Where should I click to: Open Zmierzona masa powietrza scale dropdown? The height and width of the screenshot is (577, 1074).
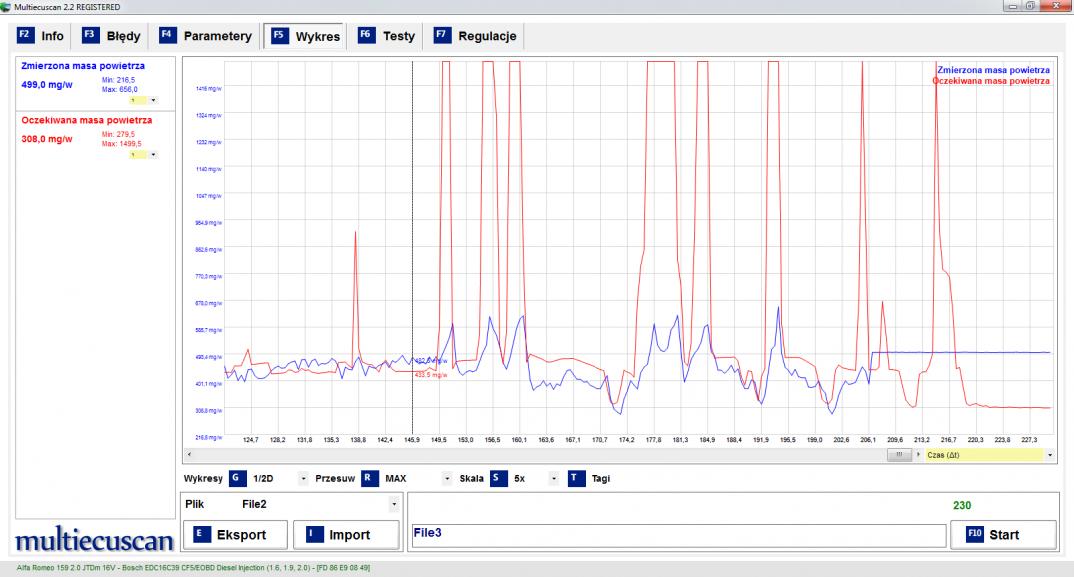[x=153, y=100]
